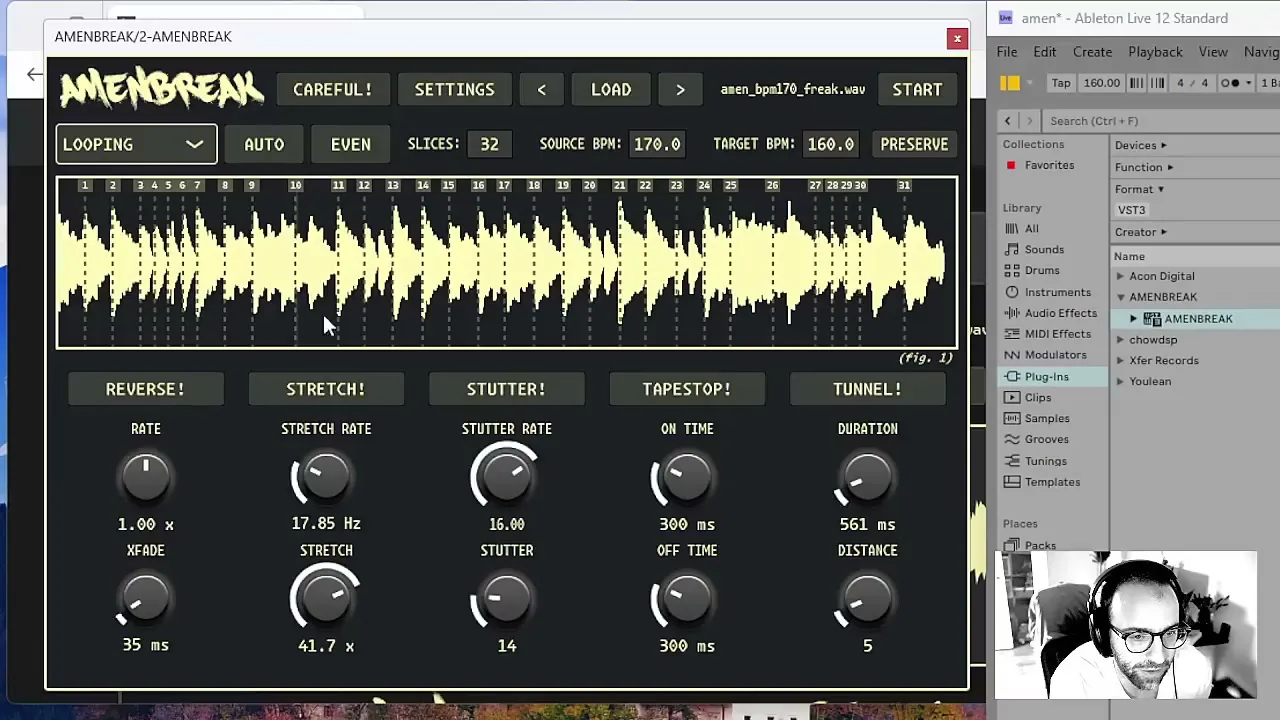Expand the Function filter section
This screenshot has height=720, width=1280.
pos(1144,167)
